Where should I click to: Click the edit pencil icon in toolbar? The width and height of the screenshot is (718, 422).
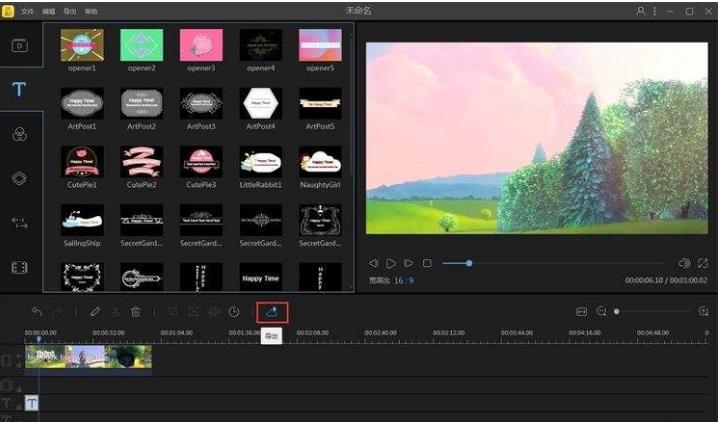tap(95, 312)
